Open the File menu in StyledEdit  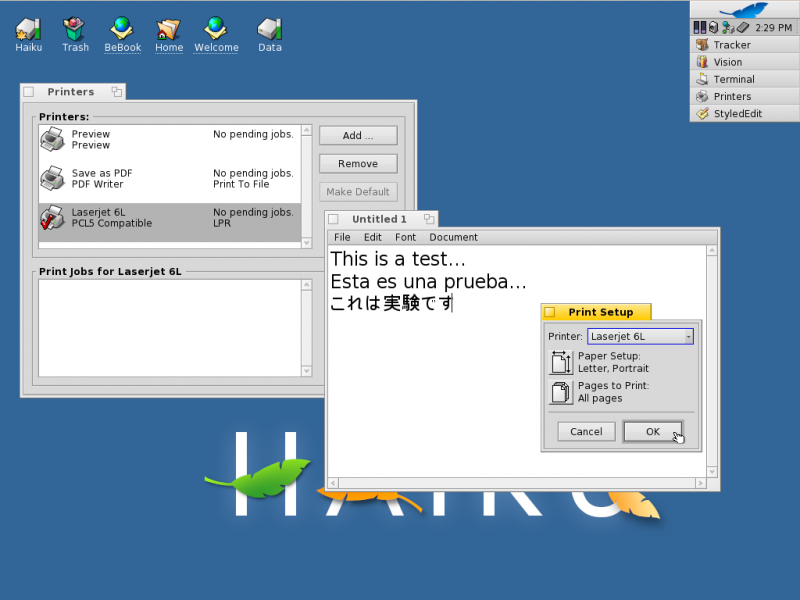click(342, 237)
